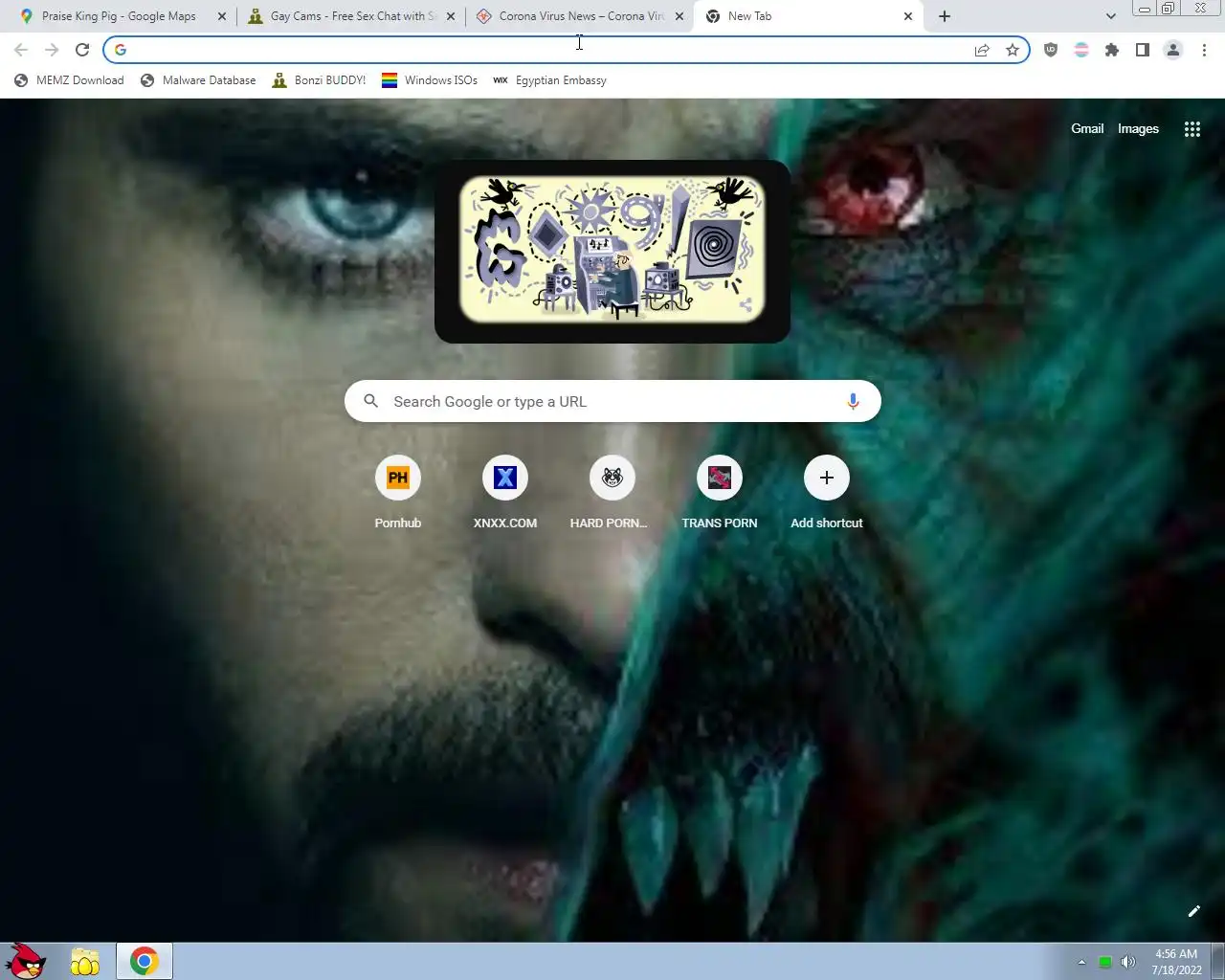Screen dimensions: 1225x980
Task: Open the Chrome three-dot menu
Action: [1204, 50]
